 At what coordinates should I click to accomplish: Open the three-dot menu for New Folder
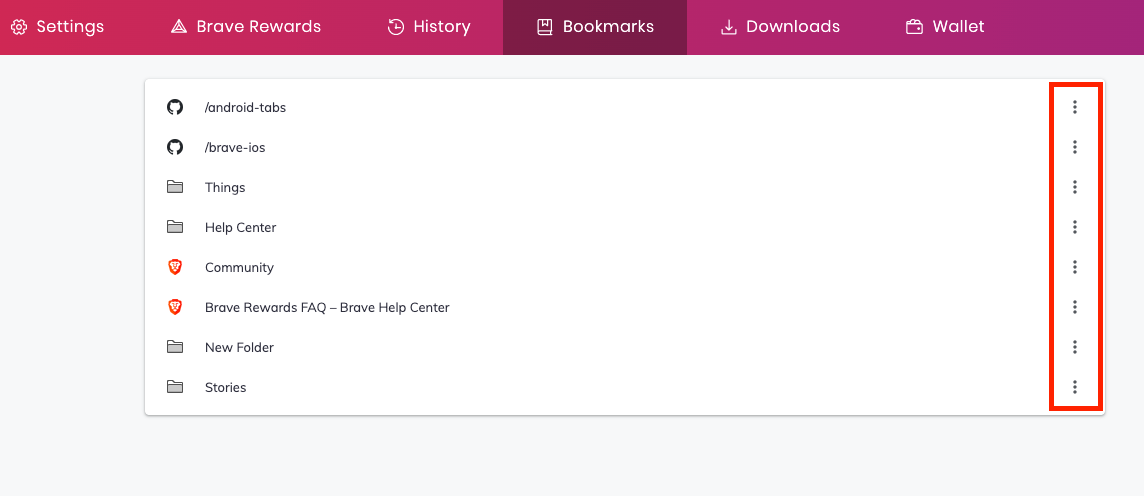1075,347
